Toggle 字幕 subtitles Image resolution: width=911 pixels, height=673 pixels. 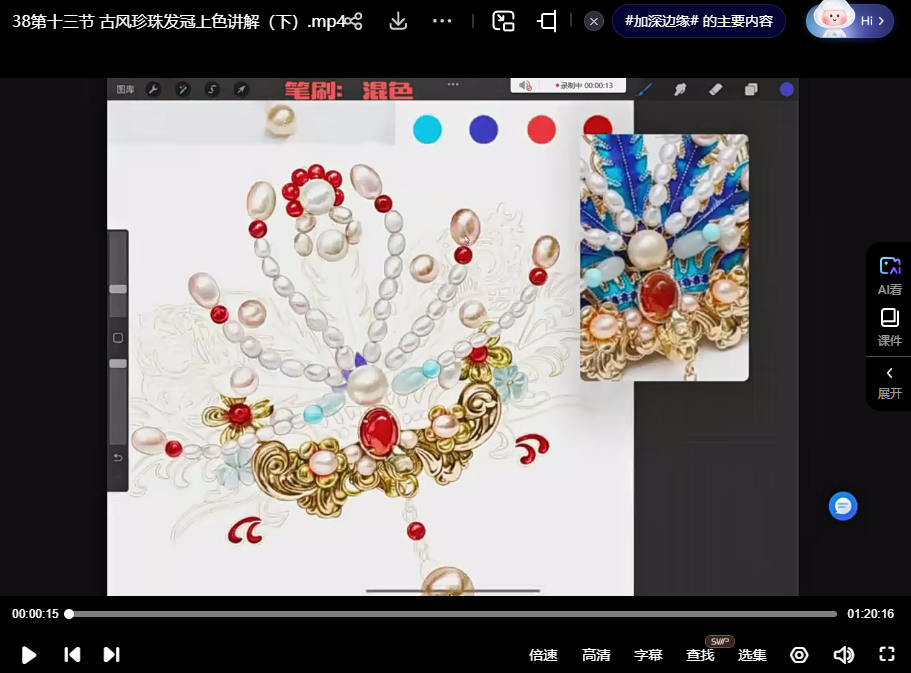point(648,655)
